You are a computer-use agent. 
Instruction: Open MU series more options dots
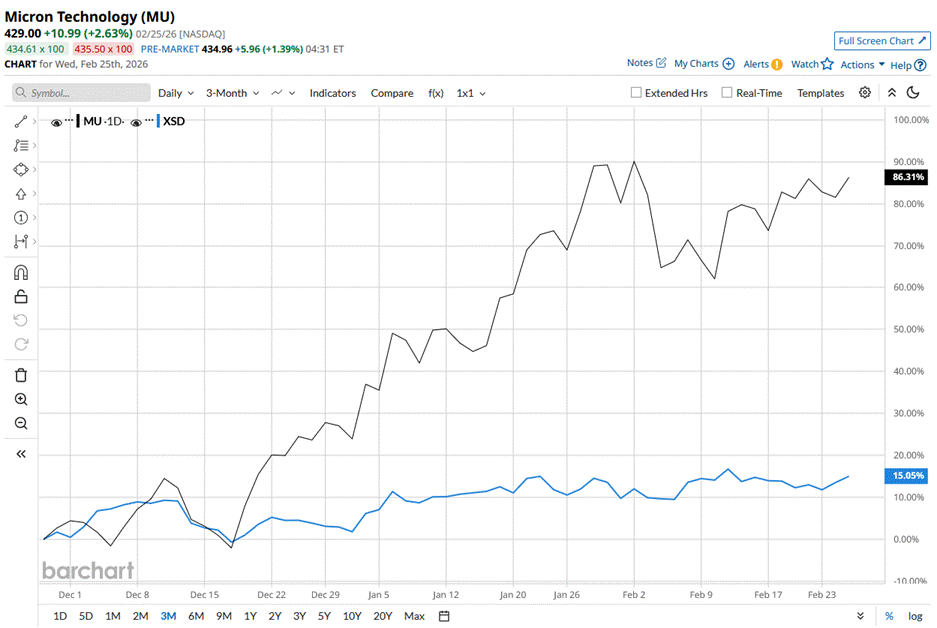[69, 120]
